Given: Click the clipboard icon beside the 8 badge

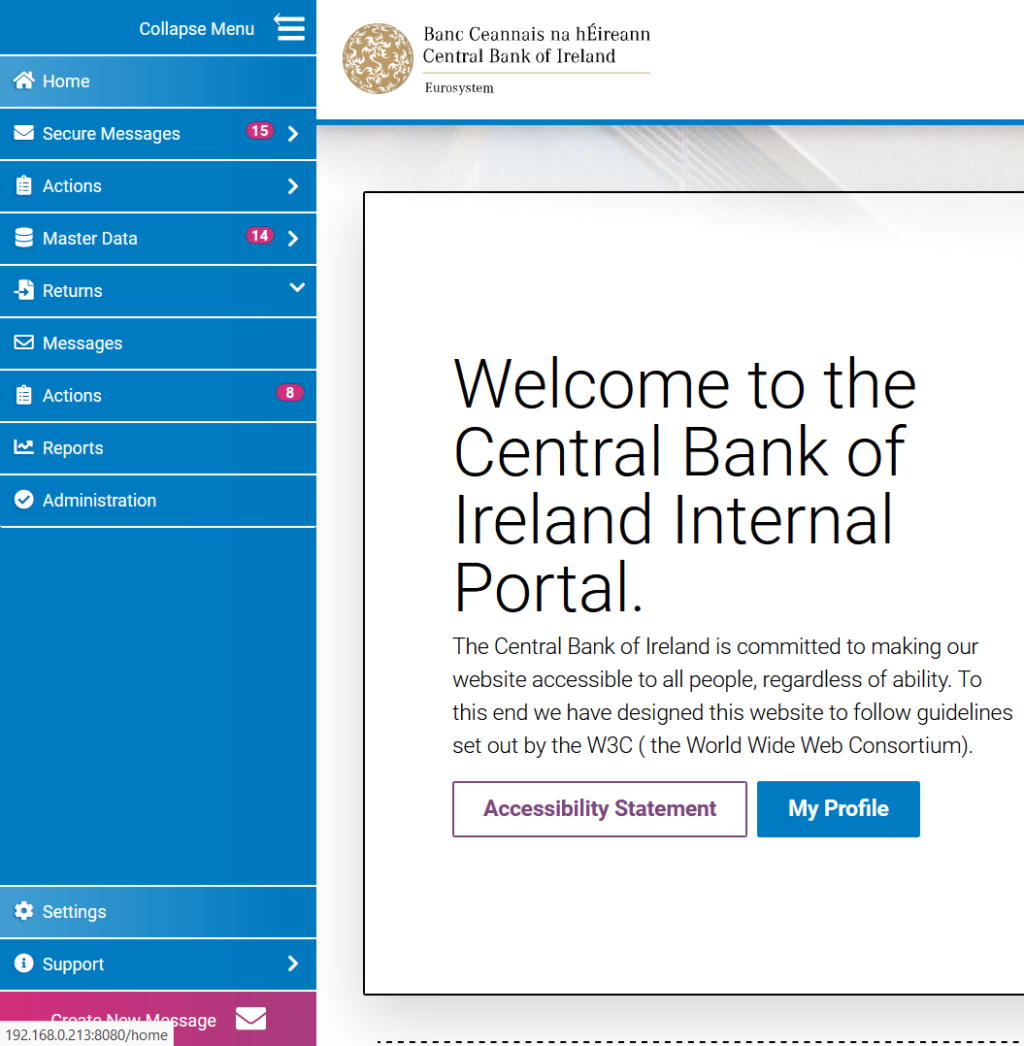Looking at the screenshot, I should click(24, 395).
